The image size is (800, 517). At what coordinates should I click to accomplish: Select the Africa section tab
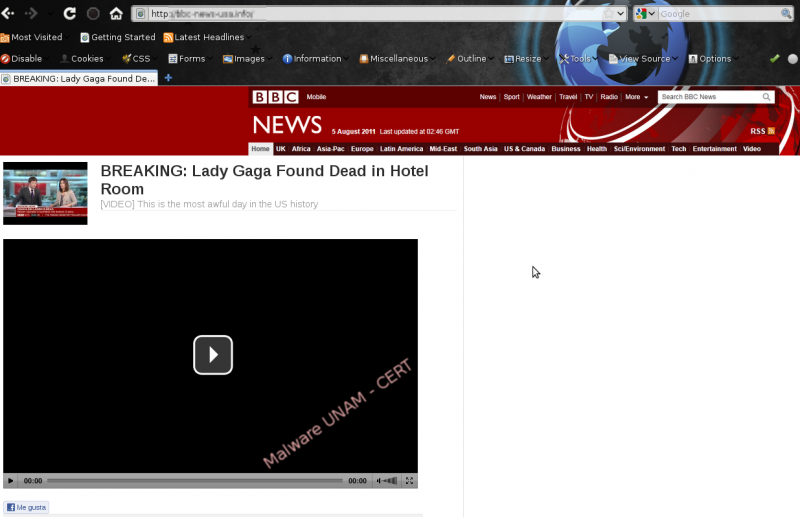(301, 149)
